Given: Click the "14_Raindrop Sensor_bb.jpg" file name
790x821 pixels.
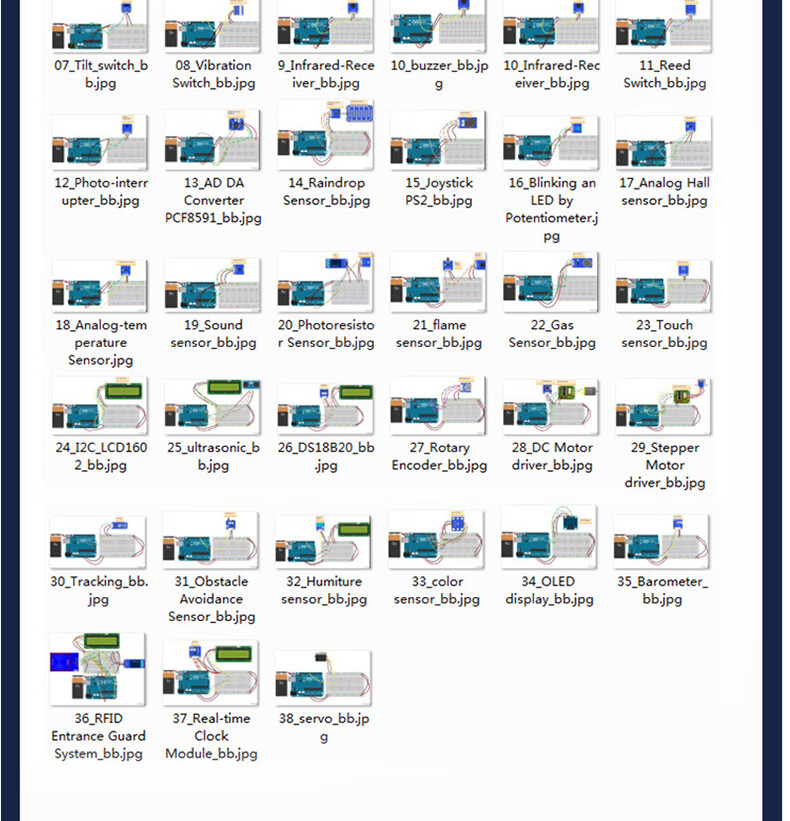Looking at the screenshot, I should click(327, 191).
